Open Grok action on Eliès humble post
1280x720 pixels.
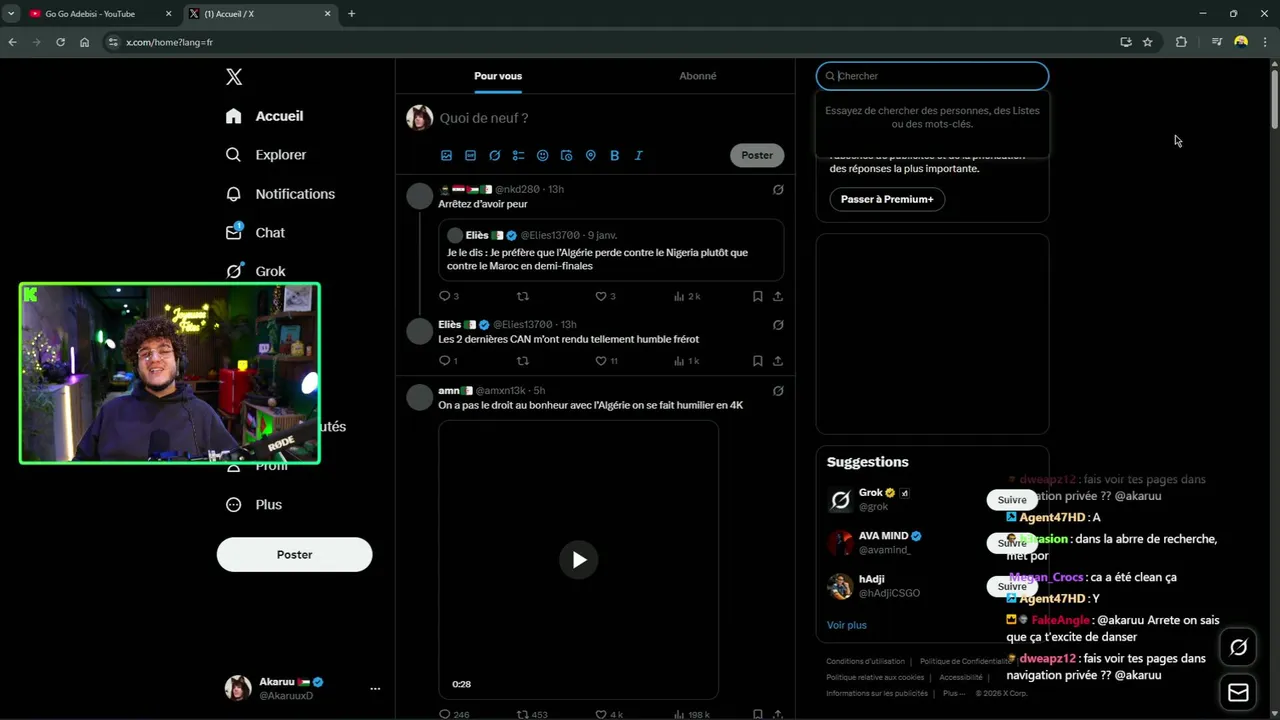click(x=778, y=324)
